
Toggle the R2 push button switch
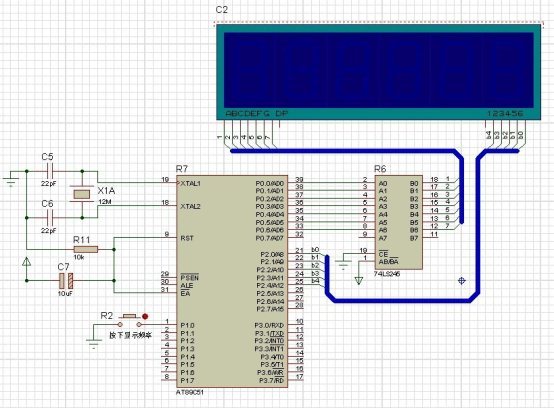130,320
